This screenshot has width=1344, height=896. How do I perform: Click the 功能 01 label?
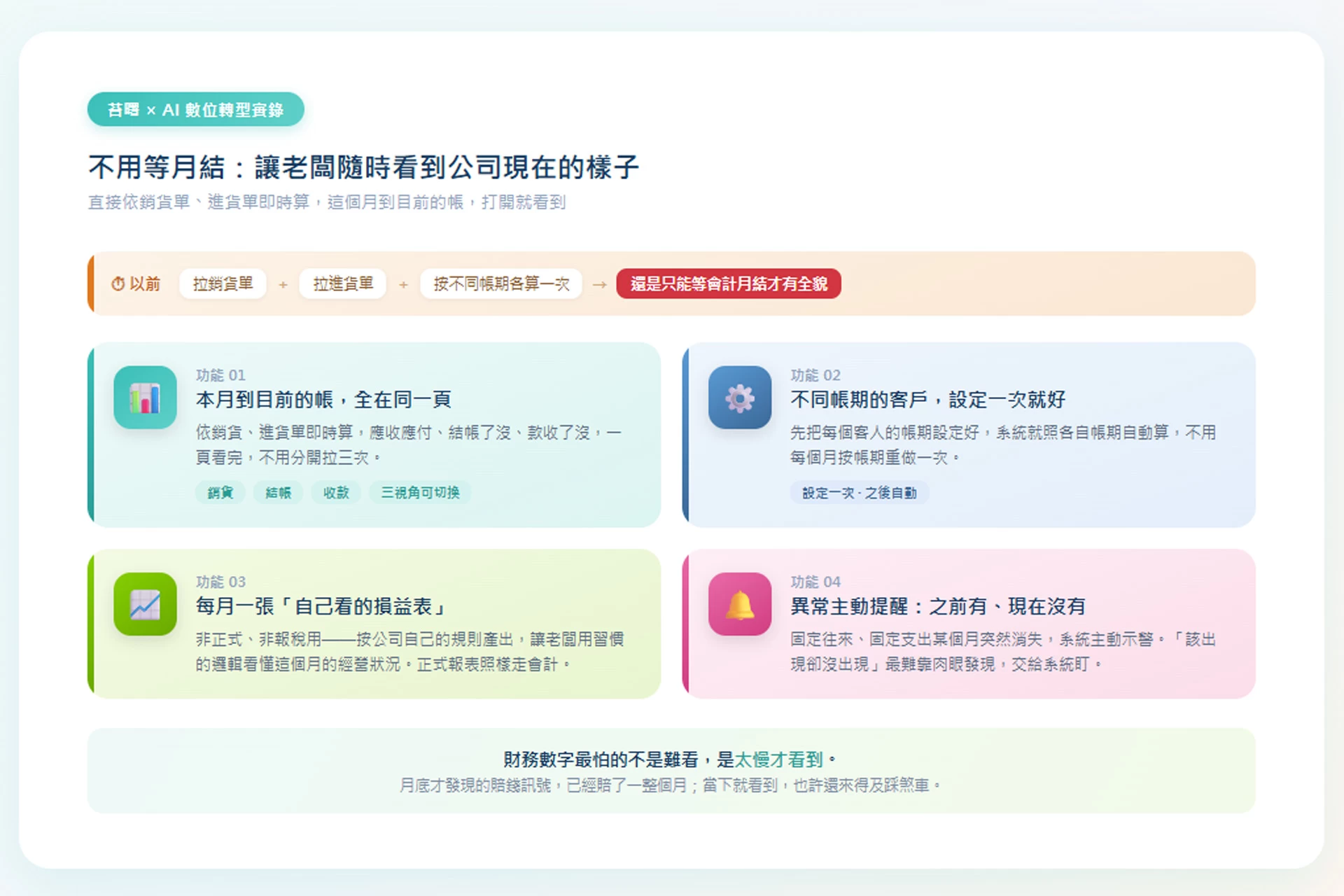220,375
